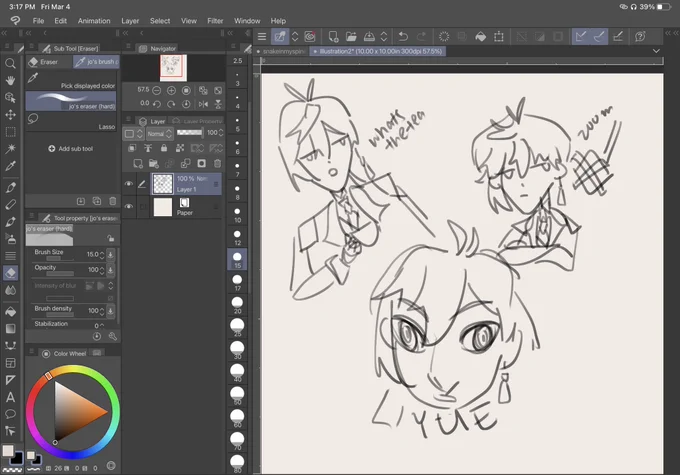Adjust Opacity stepper arrows in Tool property

pyautogui.click(x=102, y=270)
